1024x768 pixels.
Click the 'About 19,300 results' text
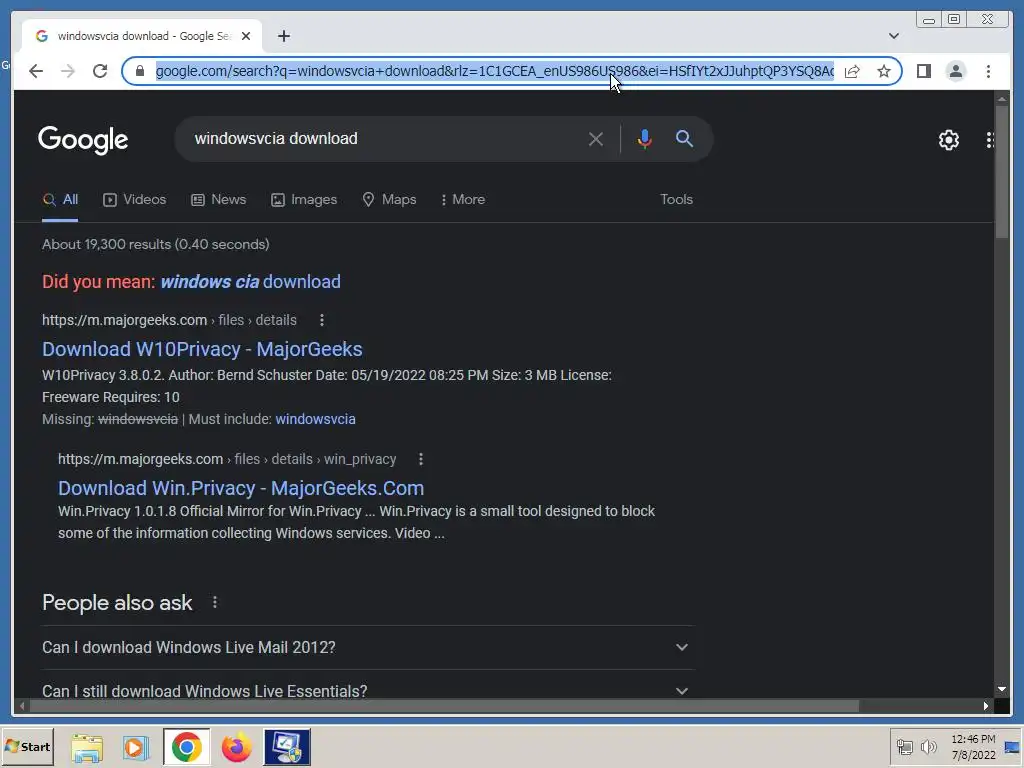(155, 244)
